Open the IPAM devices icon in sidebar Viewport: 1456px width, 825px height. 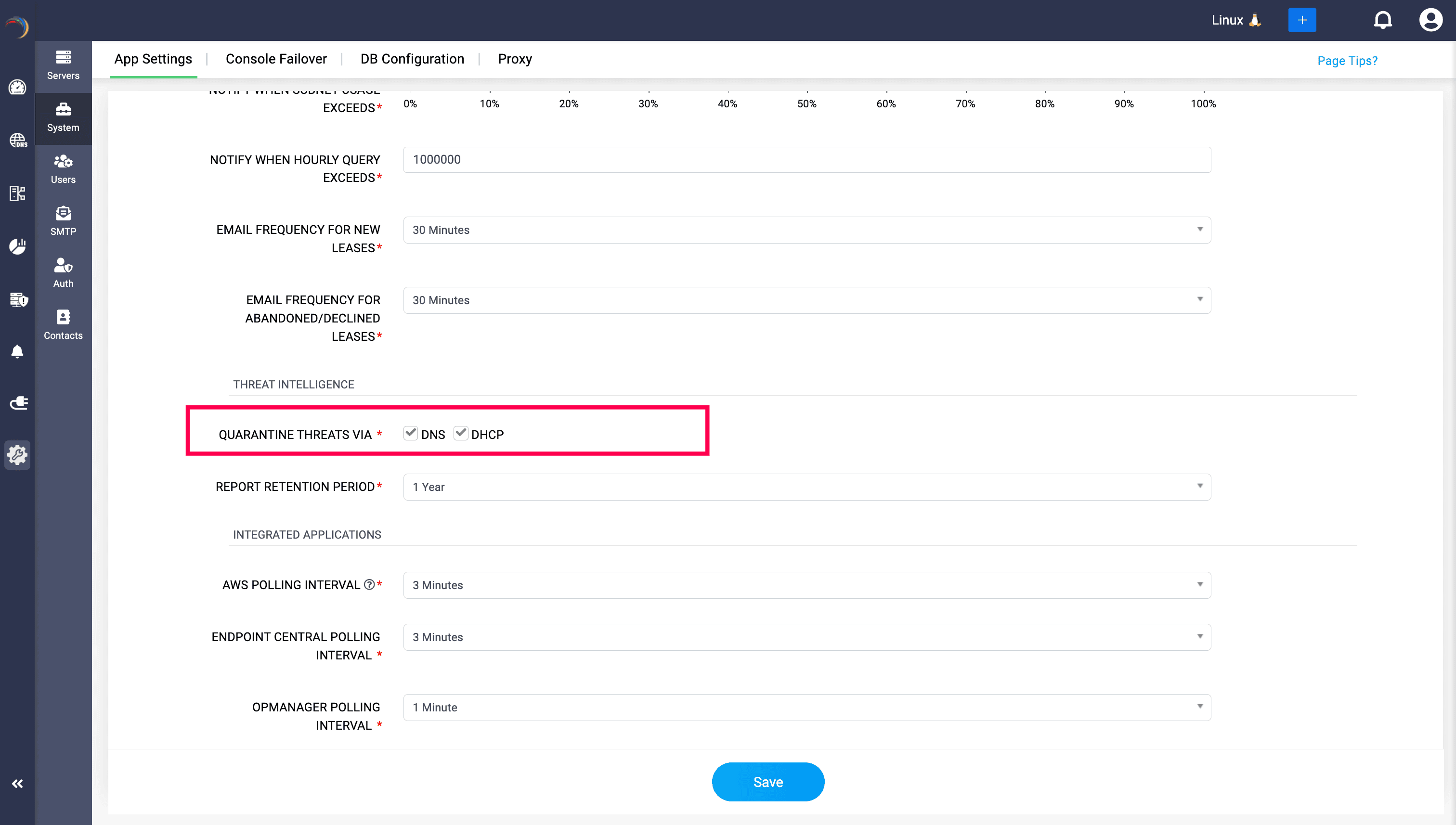pos(17,193)
